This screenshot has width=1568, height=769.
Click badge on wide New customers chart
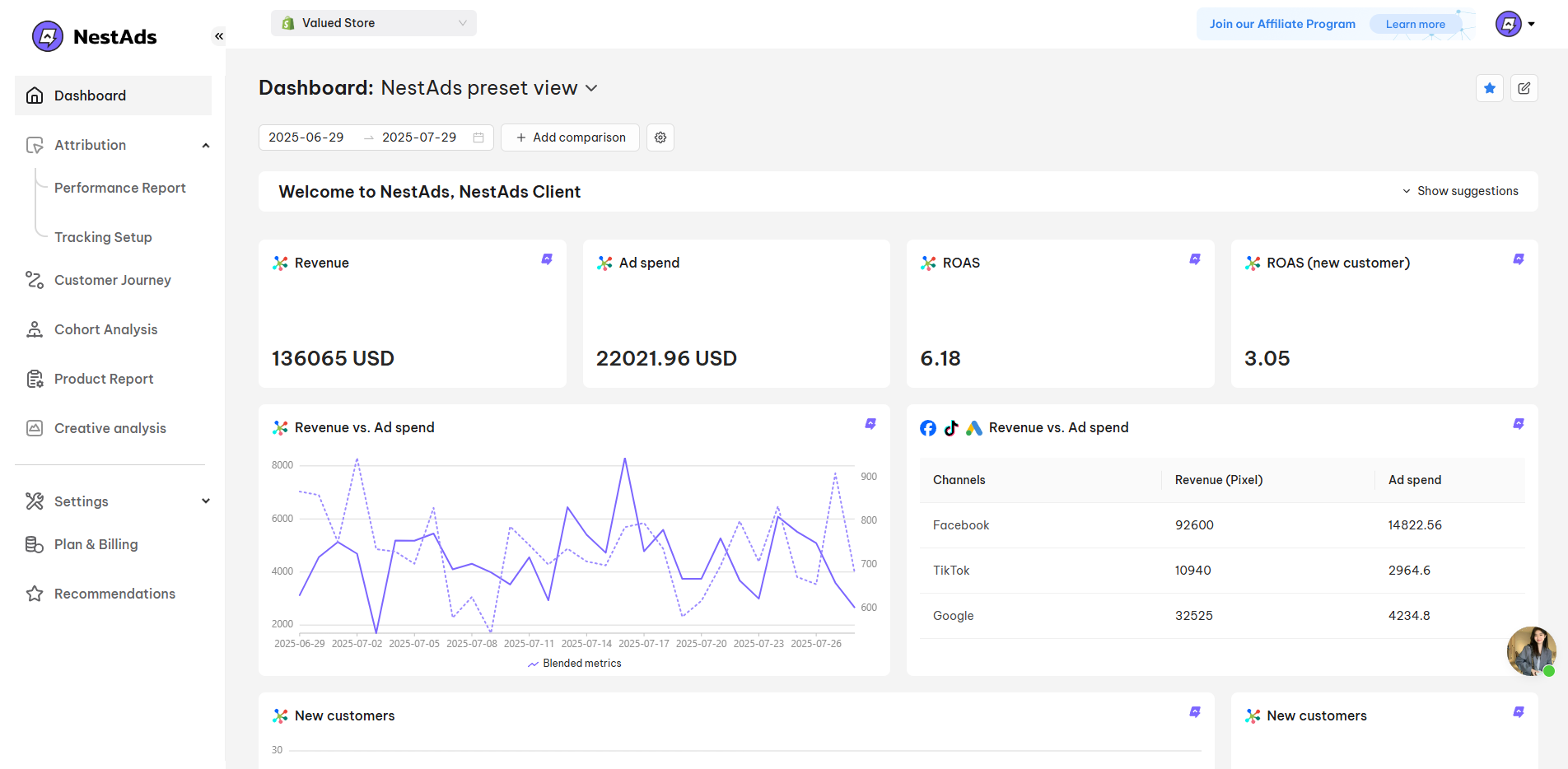tap(1195, 712)
